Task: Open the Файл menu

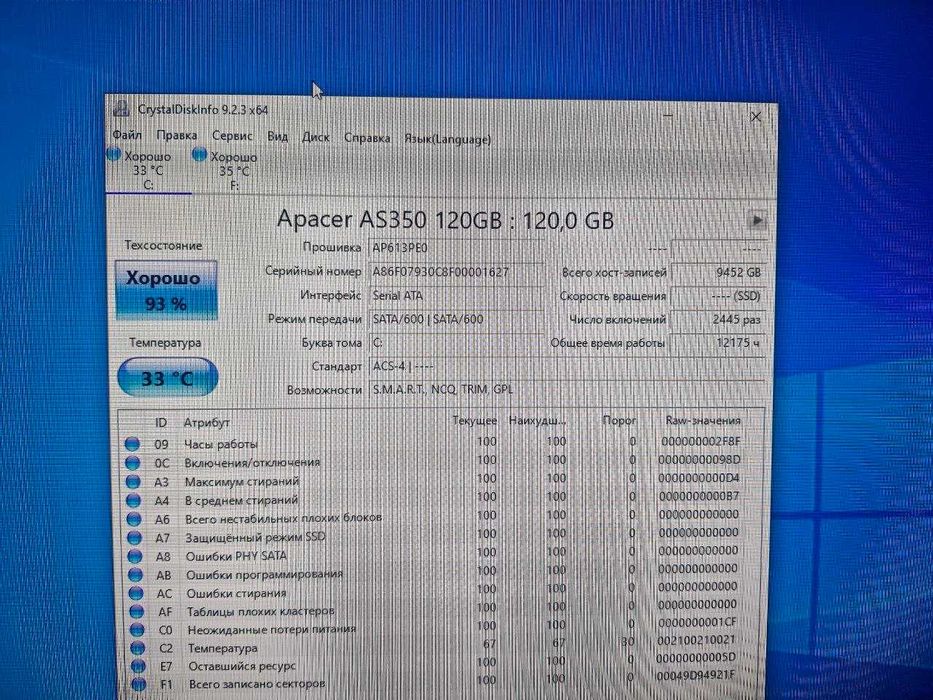Action: (127, 135)
